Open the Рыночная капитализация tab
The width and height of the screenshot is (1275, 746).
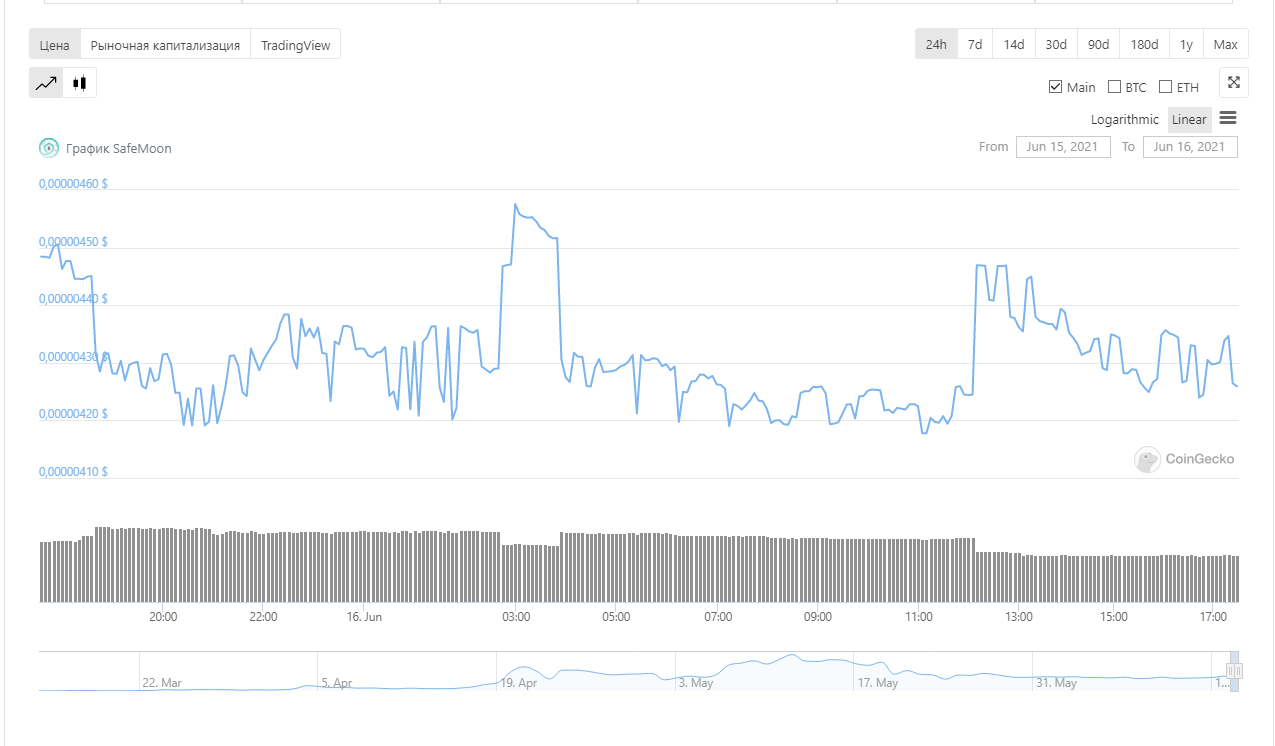coord(165,45)
